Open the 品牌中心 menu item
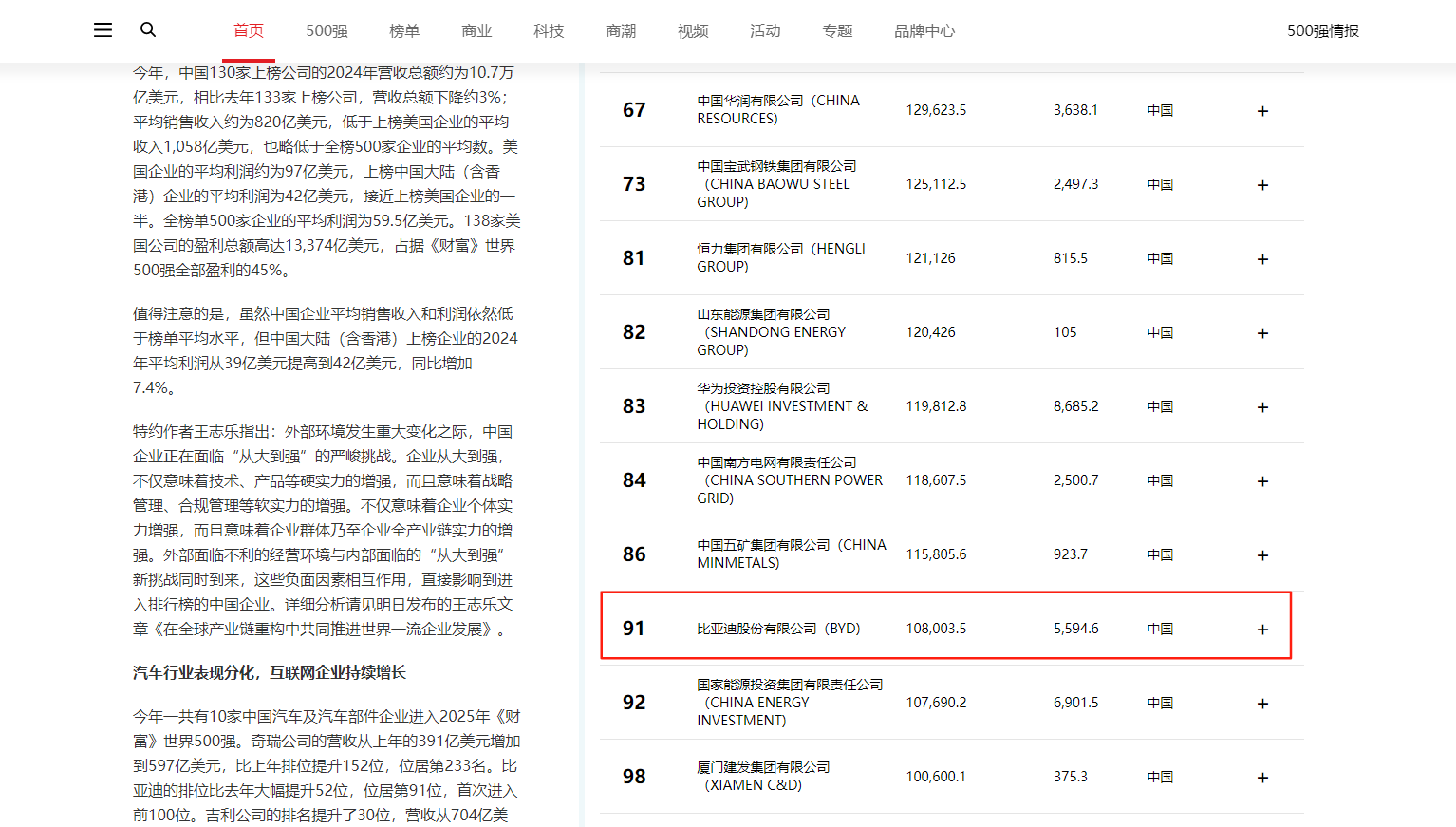The height and width of the screenshot is (827, 1456). pos(924,30)
